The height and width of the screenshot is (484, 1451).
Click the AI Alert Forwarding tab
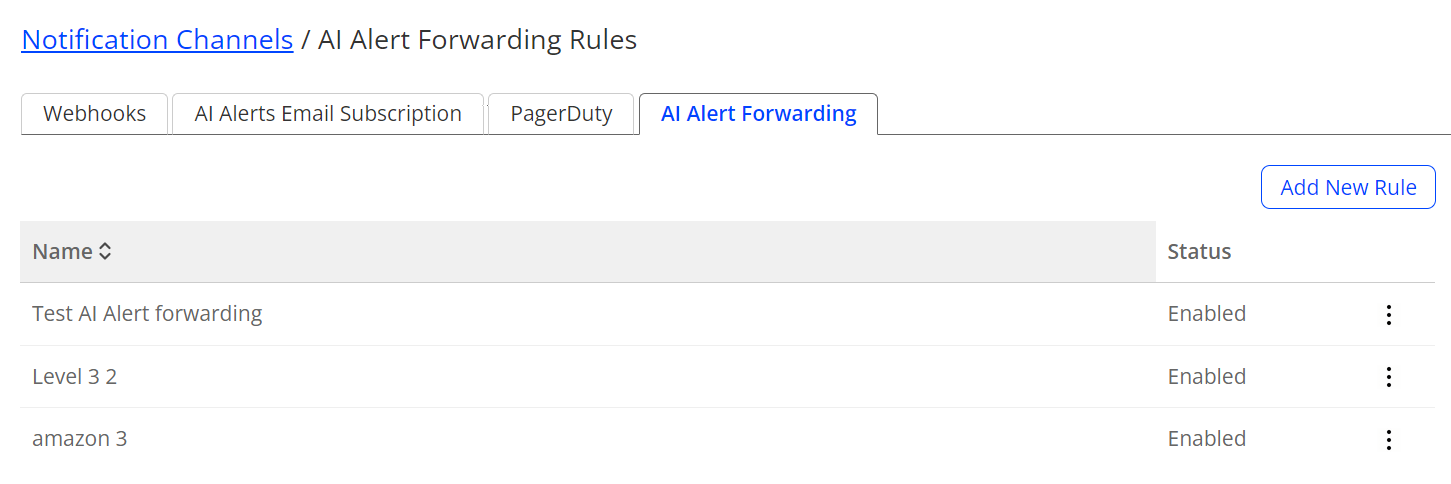coord(758,114)
